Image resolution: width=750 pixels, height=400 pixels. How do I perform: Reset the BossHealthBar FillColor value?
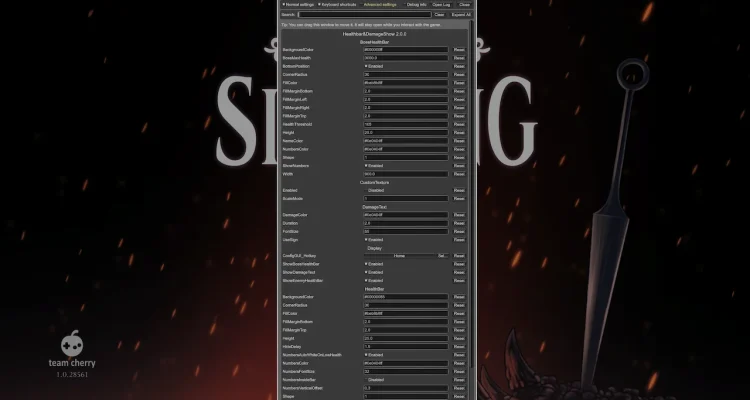459,83
